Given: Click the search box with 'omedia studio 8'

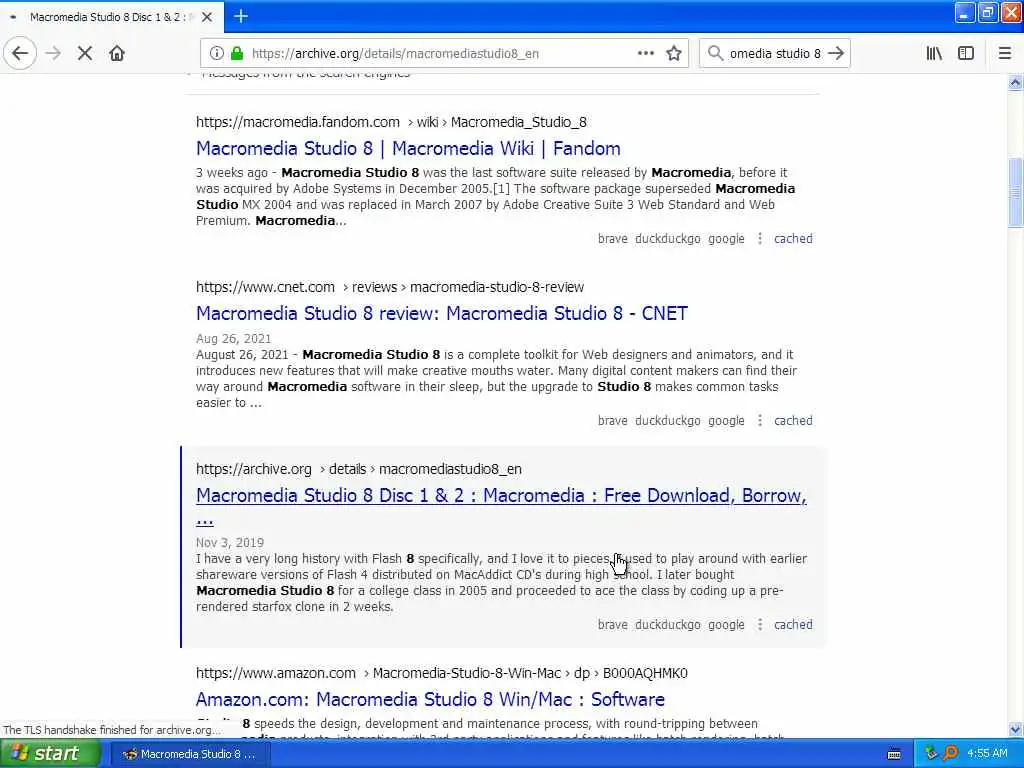Looking at the screenshot, I should pyautogui.click(x=775, y=54).
